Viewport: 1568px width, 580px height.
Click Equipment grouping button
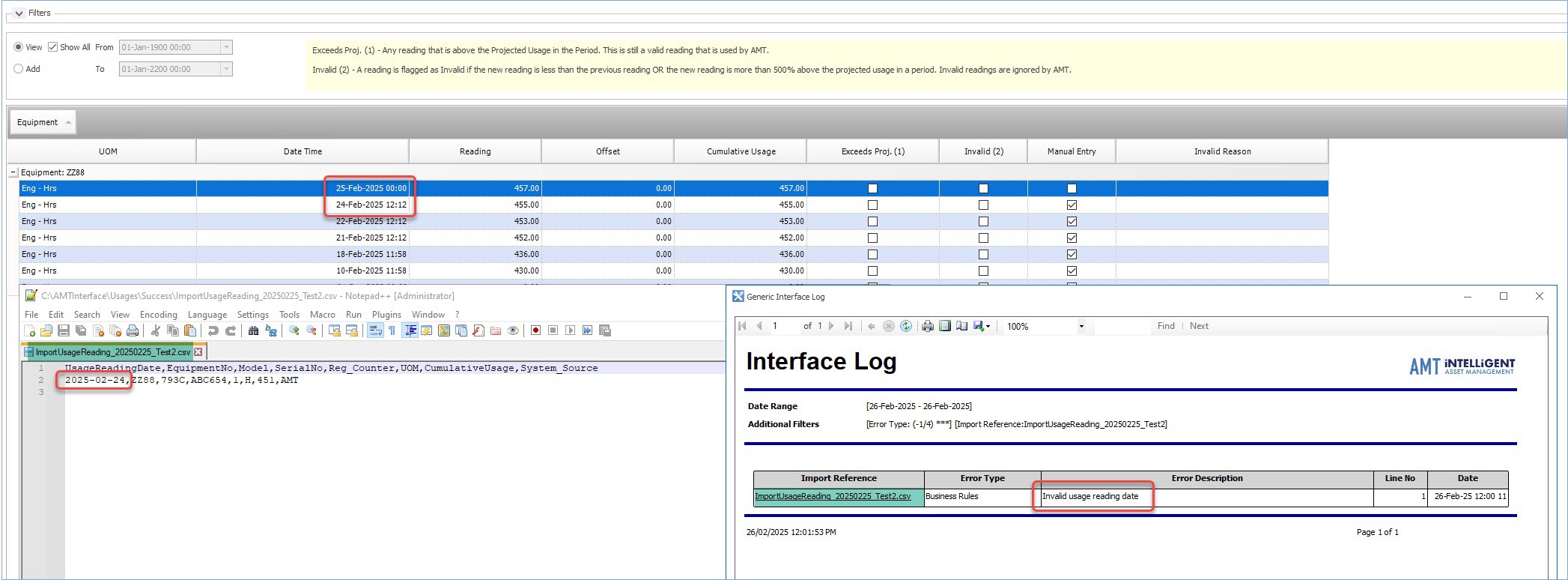tap(43, 122)
